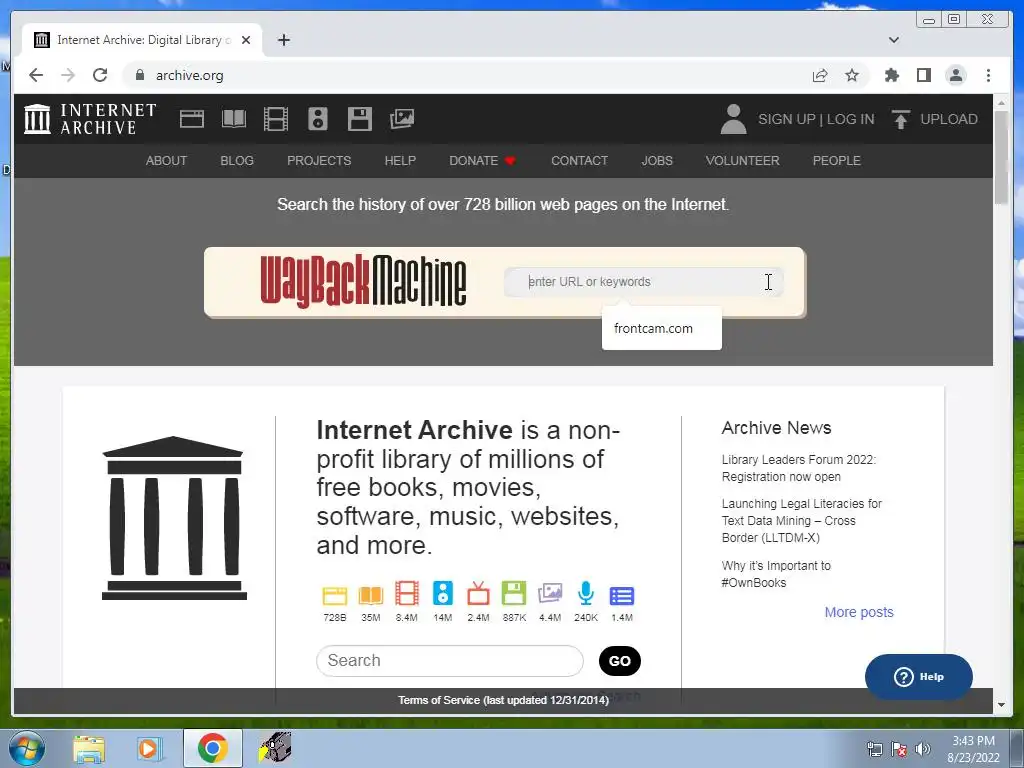Click the Wayback Machine logo
Viewport: 1024px width, 768px height.
click(363, 281)
